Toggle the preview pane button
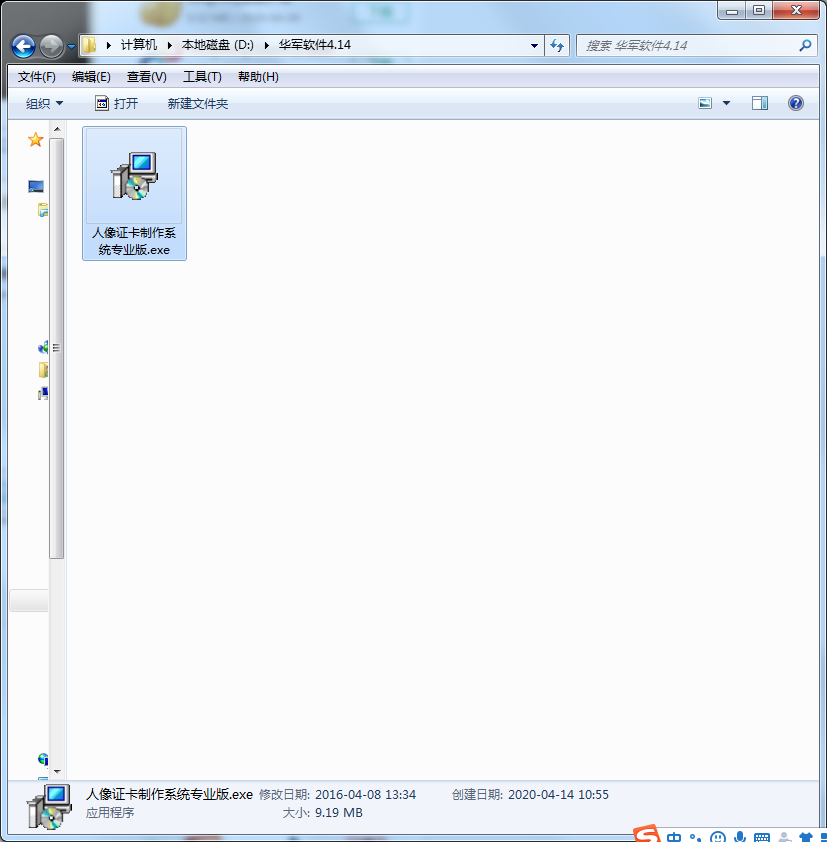827x842 pixels. click(x=760, y=103)
